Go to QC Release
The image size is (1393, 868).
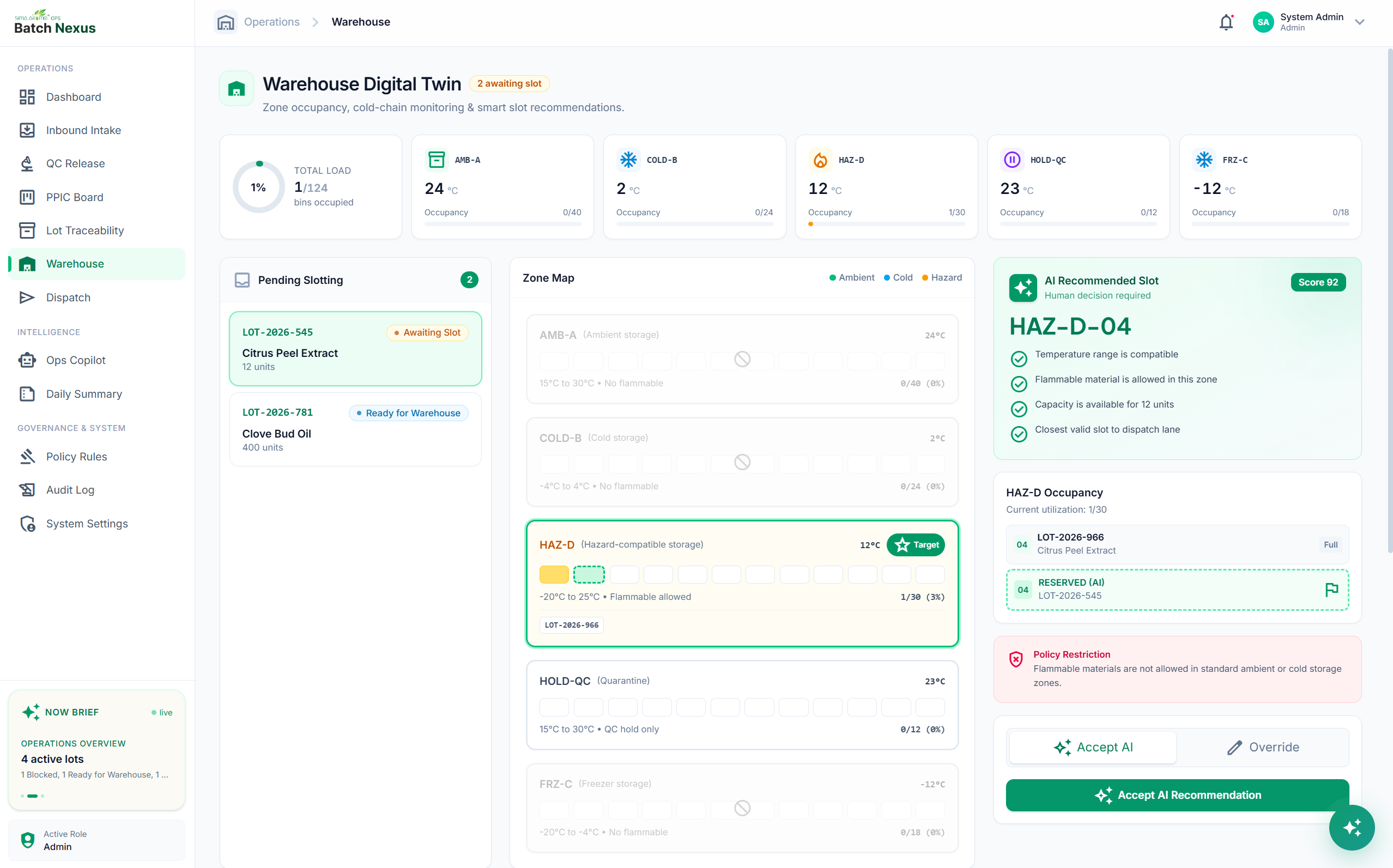96,163
